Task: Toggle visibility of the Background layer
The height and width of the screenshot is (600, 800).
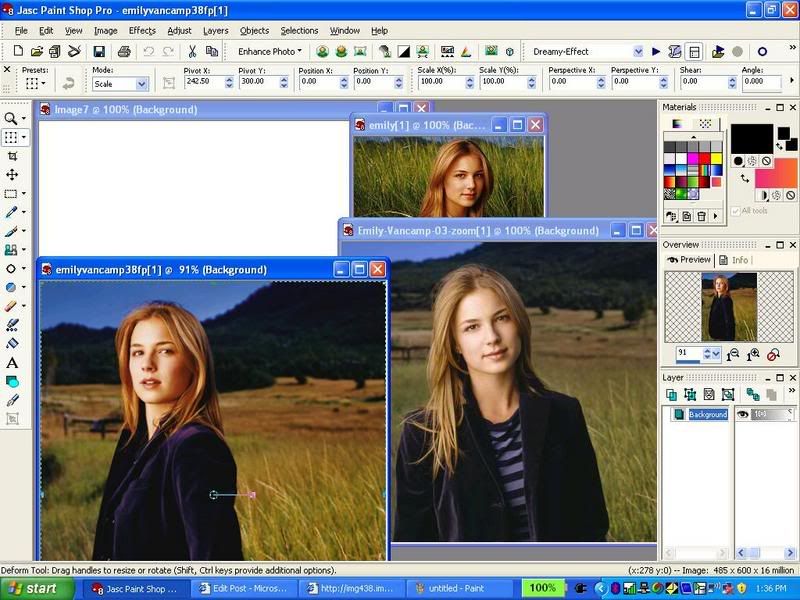Action: [x=743, y=414]
